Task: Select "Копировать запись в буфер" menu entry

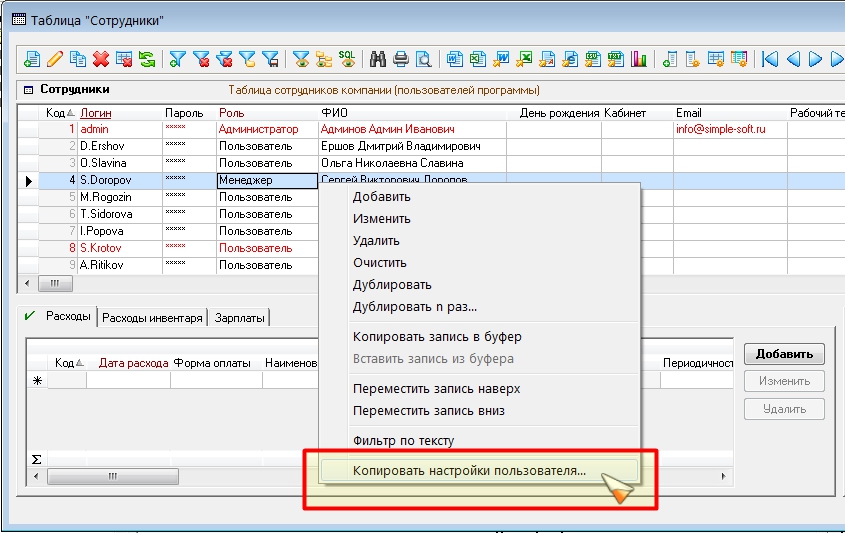Action: click(437, 336)
